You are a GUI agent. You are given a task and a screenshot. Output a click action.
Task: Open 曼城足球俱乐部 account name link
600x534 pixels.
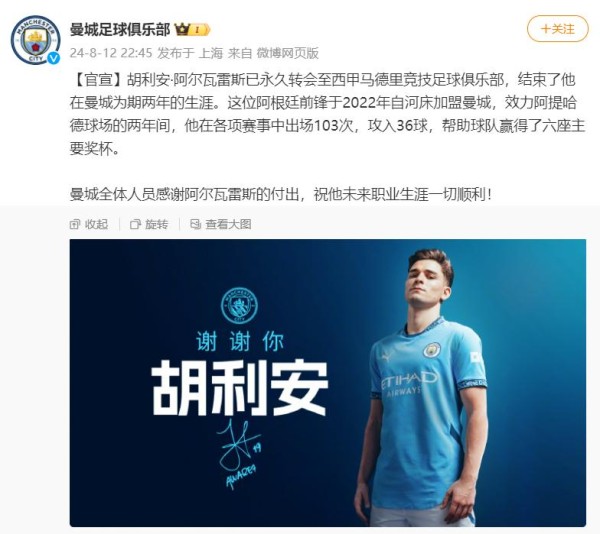[120, 29]
